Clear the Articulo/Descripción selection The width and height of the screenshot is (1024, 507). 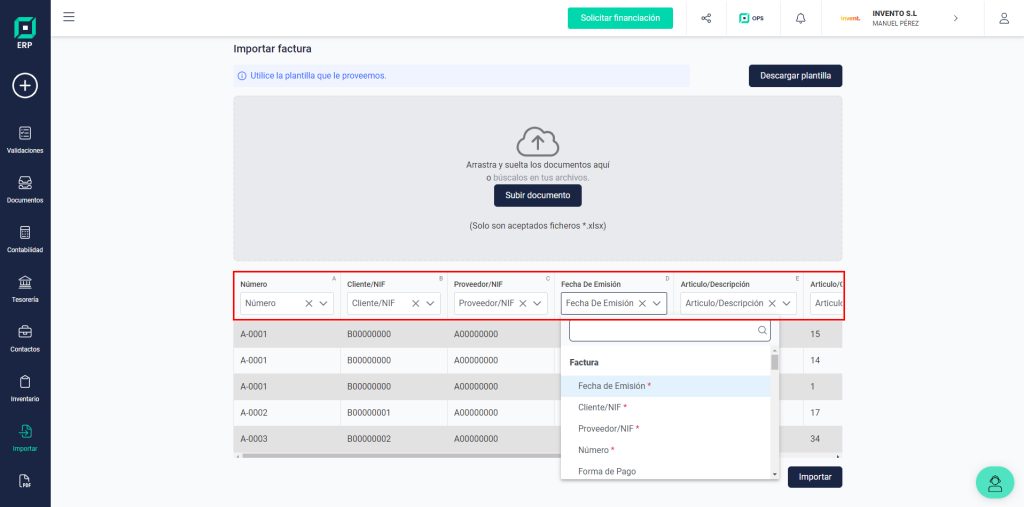click(772, 303)
